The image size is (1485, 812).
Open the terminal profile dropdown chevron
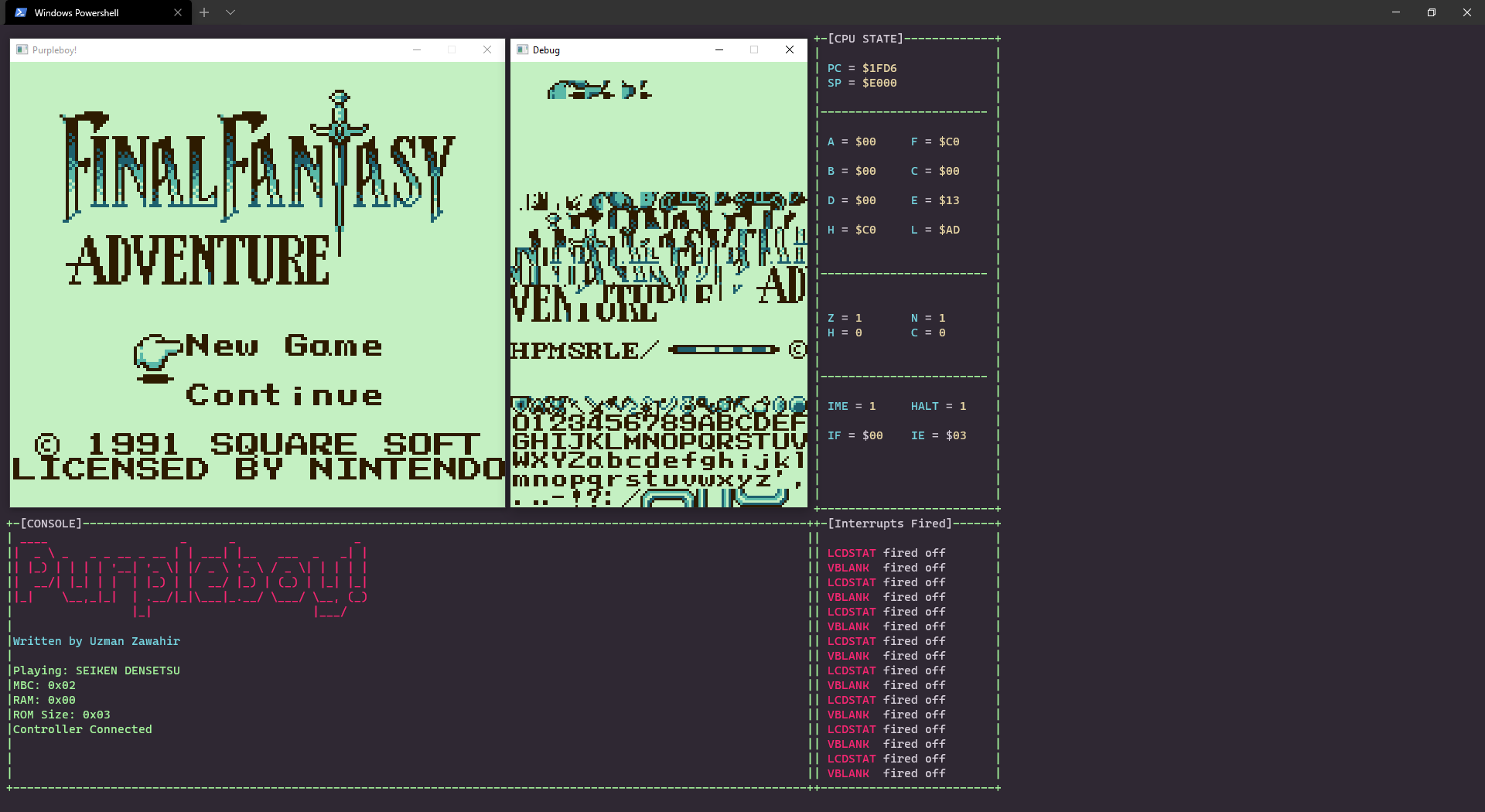(230, 12)
